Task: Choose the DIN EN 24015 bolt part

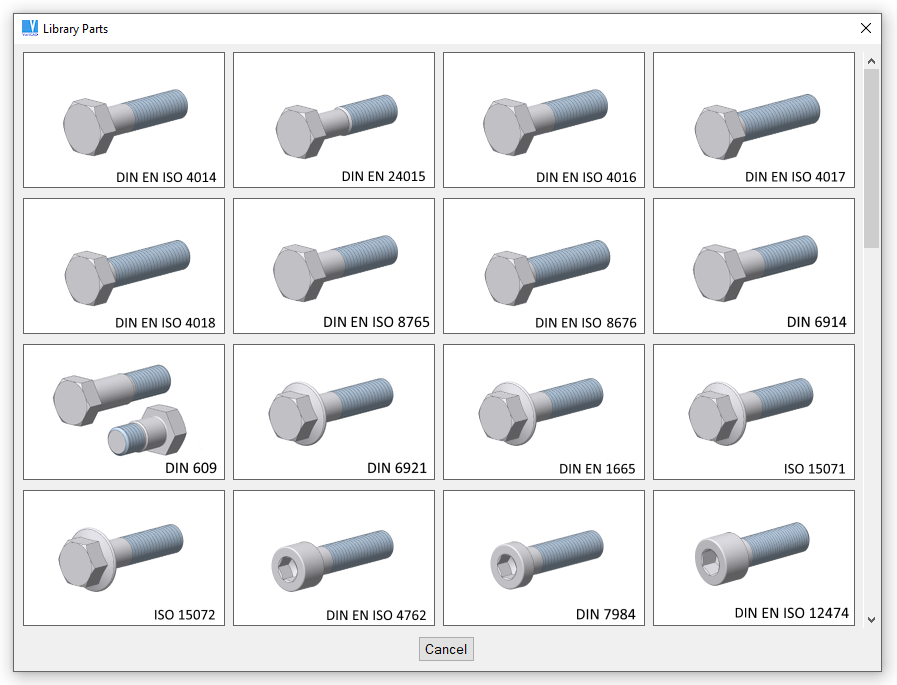Action: (x=334, y=120)
